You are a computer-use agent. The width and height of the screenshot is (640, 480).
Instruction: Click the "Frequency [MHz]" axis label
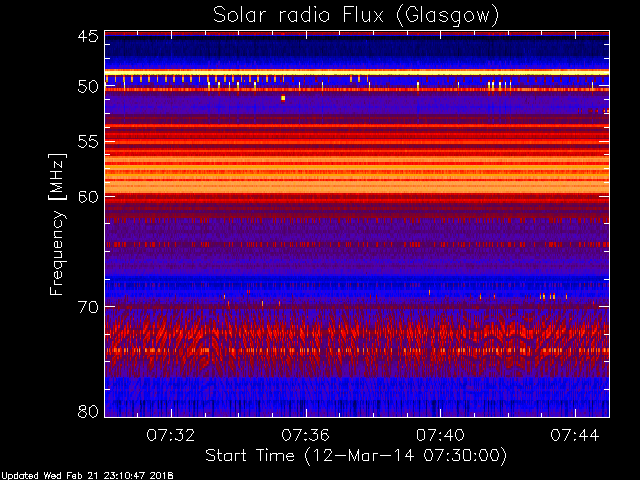(57, 224)
